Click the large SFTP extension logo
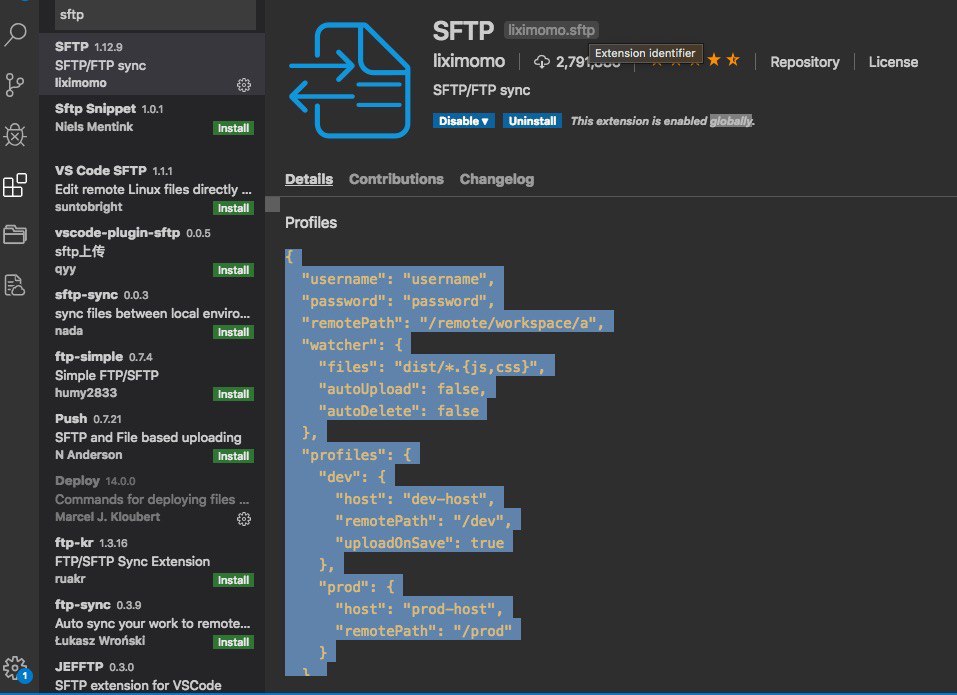Viewport: 957px width, 695px height. pos(350,80)
